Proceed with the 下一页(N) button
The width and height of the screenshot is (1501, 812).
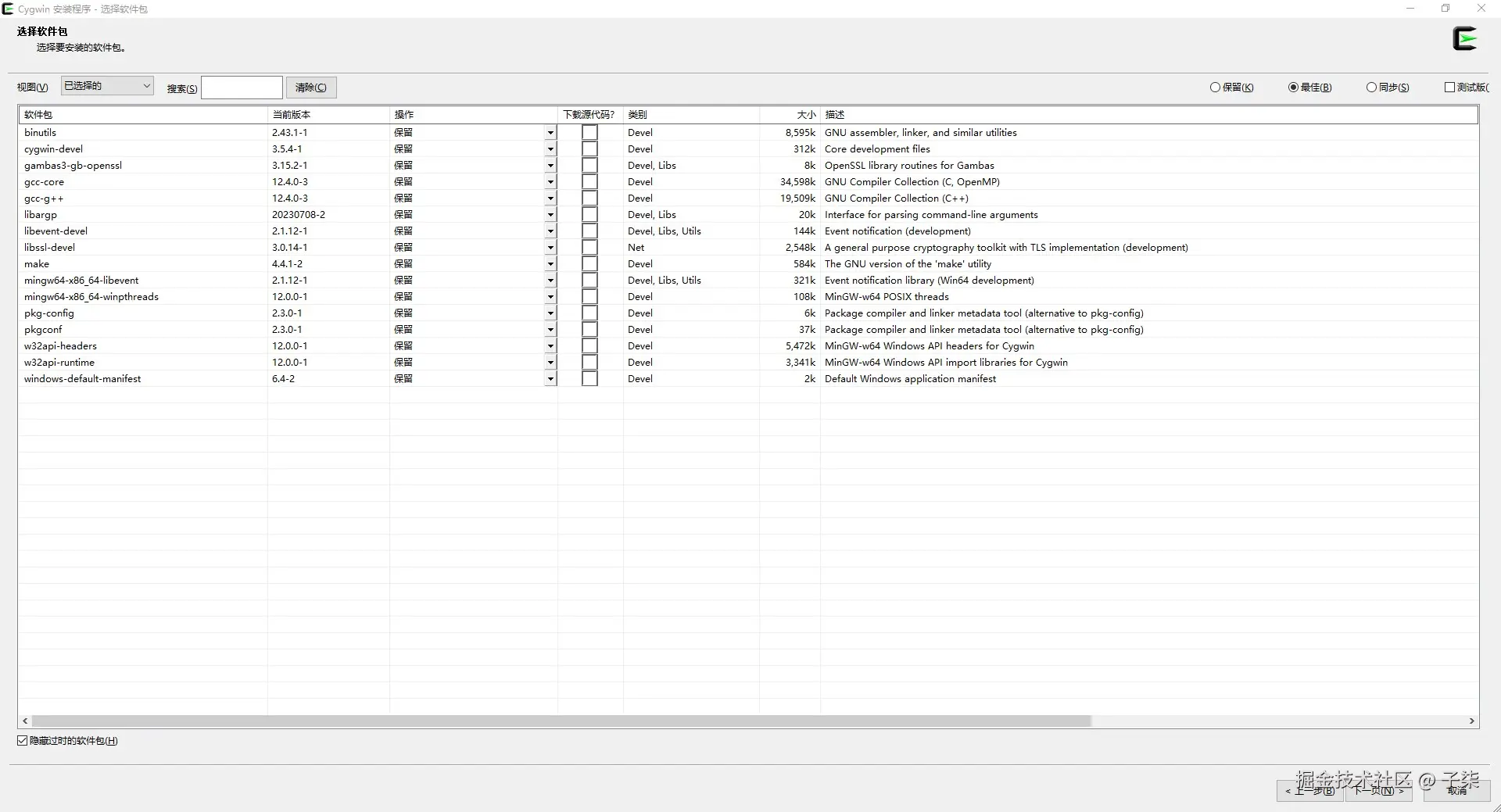(x=1380, y=791)
